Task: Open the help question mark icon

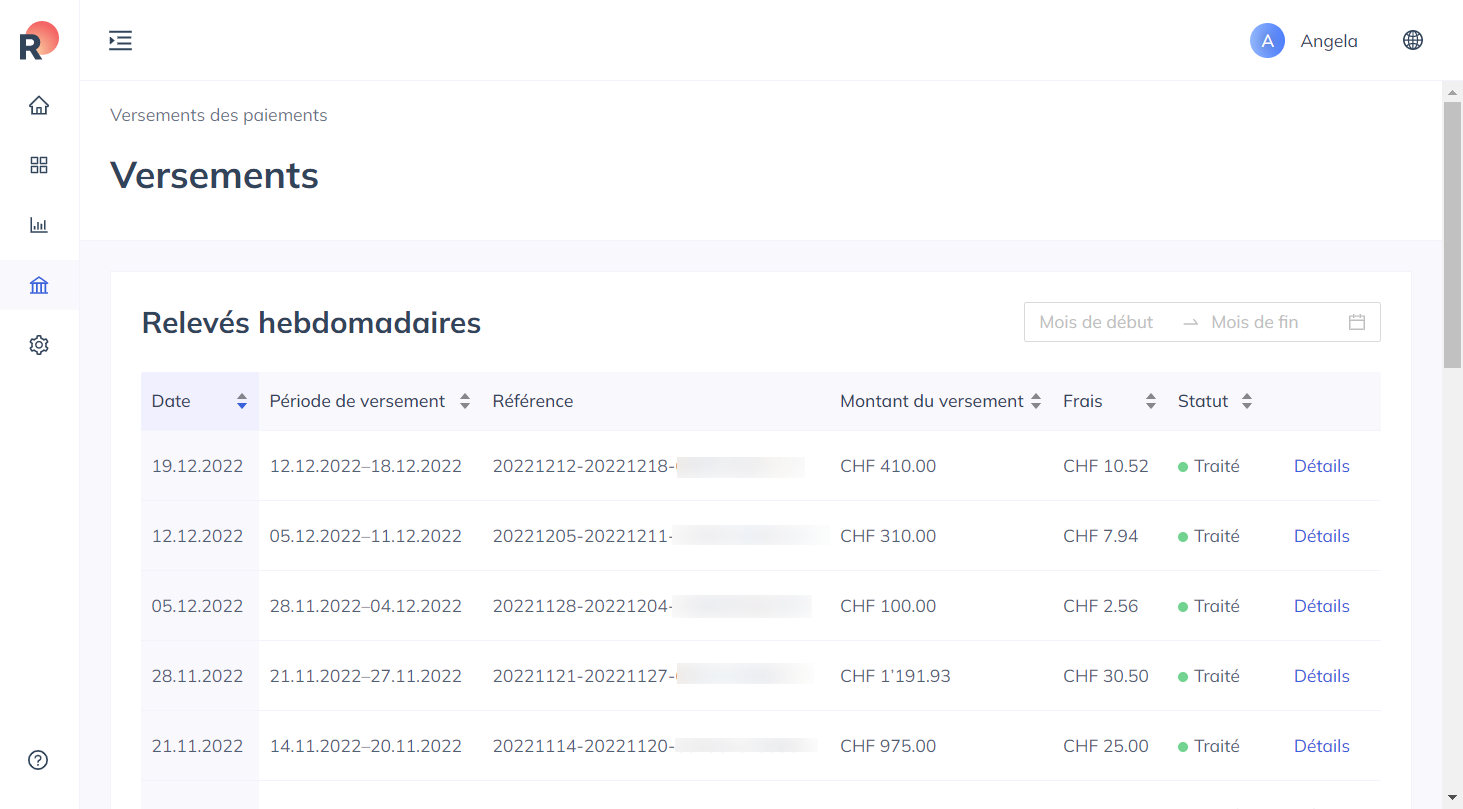Action: click(39, 760)
